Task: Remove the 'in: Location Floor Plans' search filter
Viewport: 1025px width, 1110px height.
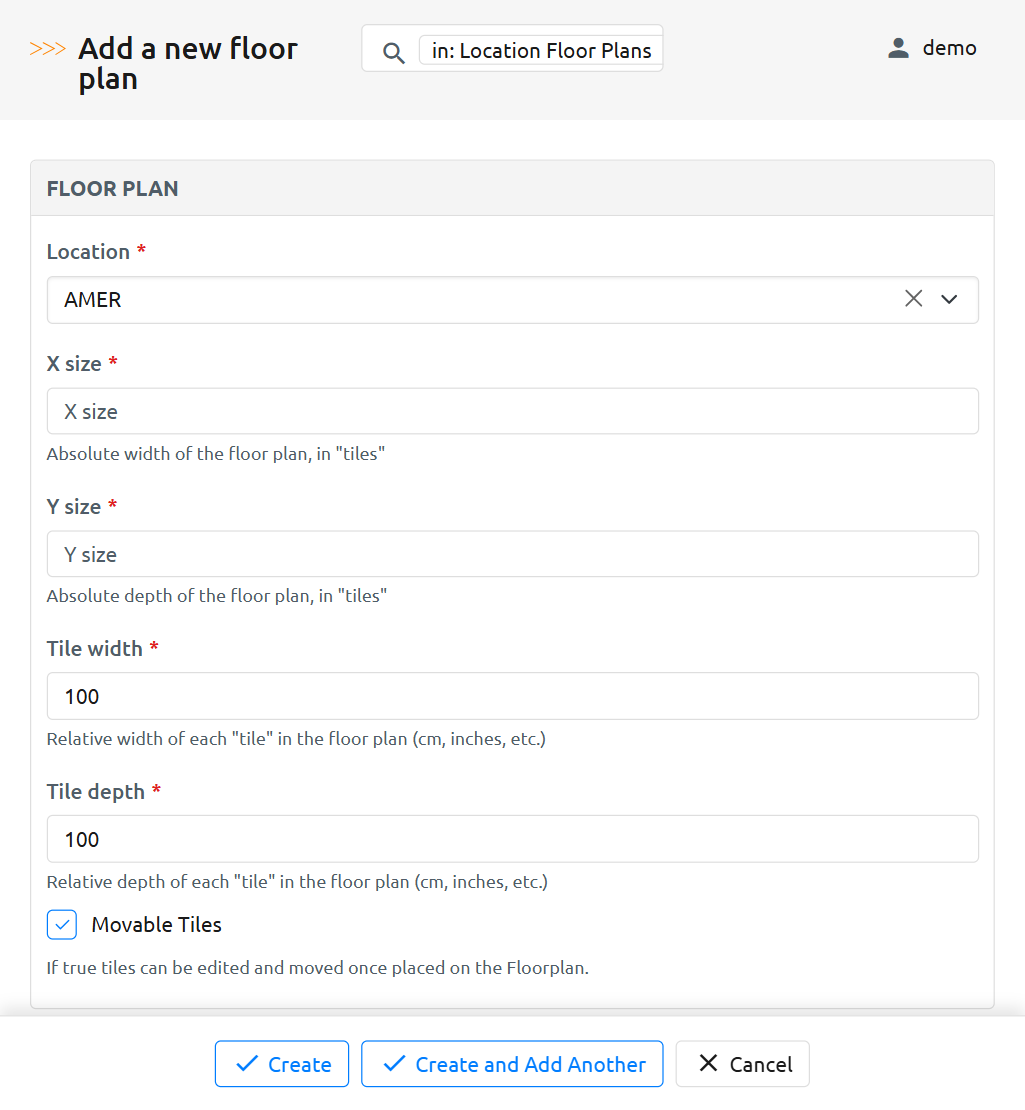Action: (x=540, y=51)
